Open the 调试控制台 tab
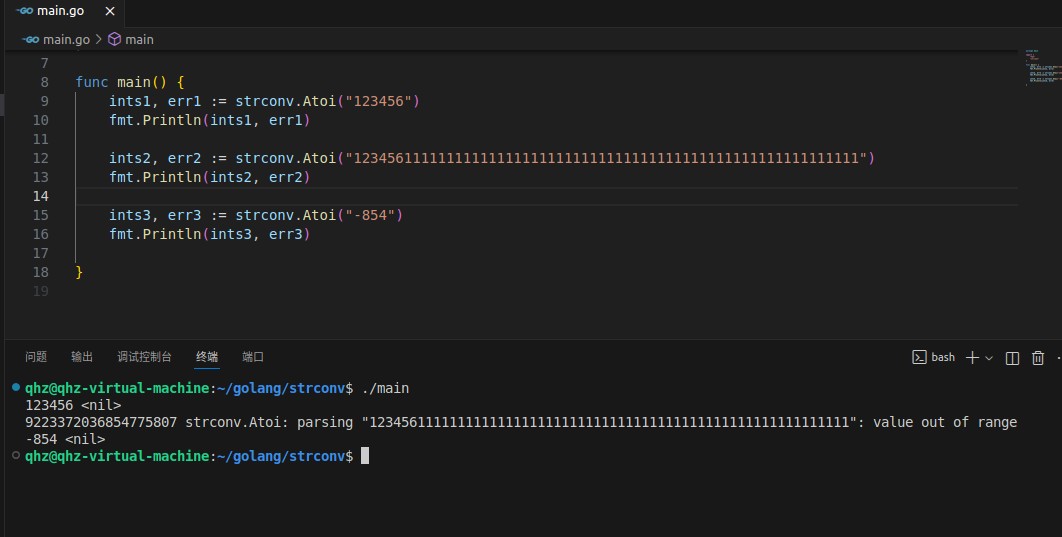The height and width of the screenshot is (537, 1062). point(144,357)
